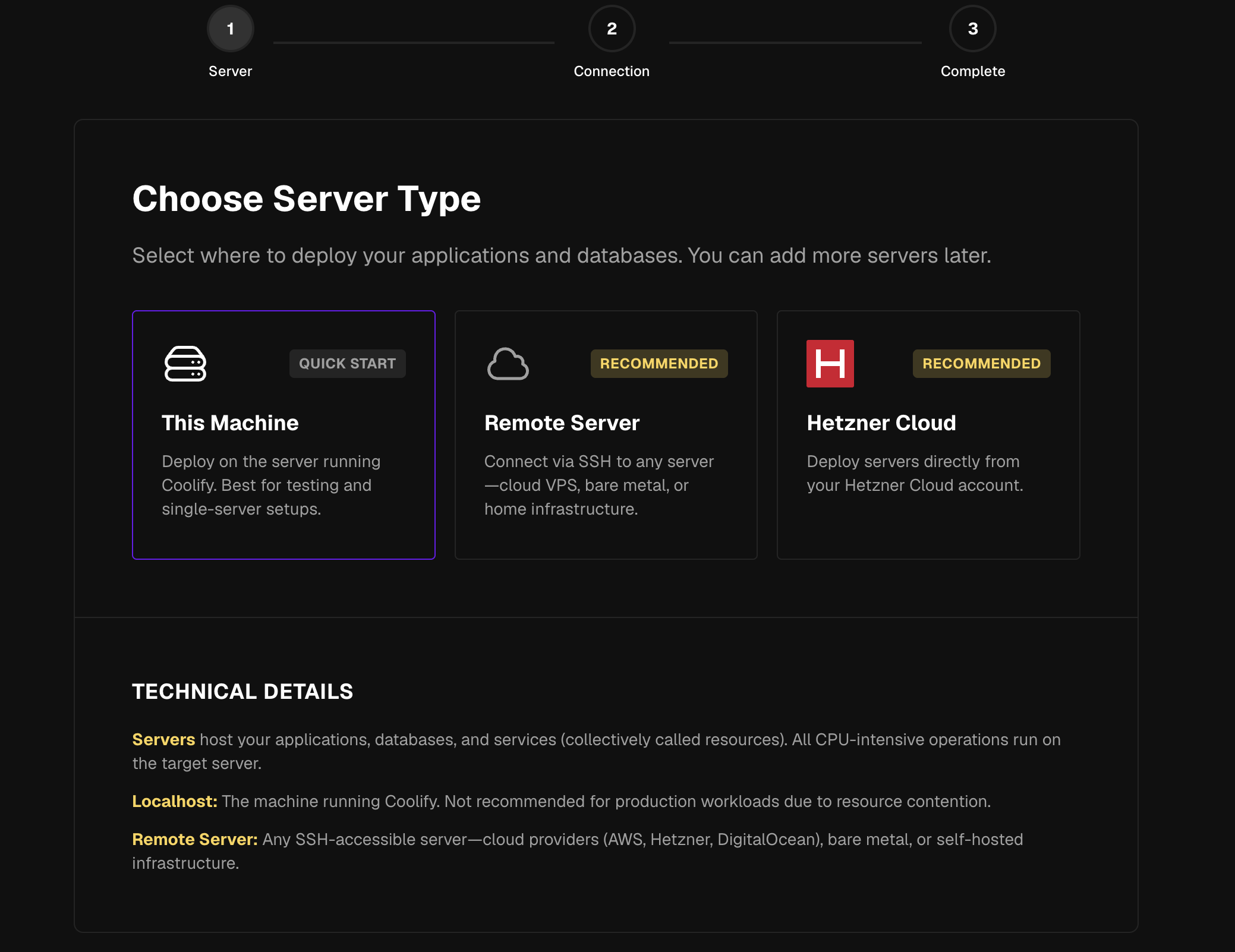The width and height of the screenshot is (1235, 952).
Task: Click the red Hetzner H logo
Action: pyautogui.click(x=830, y=364)
